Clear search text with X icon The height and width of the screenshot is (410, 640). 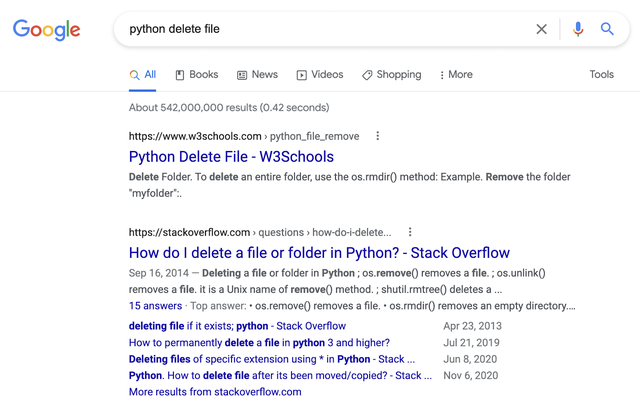[x=541, y=29]
